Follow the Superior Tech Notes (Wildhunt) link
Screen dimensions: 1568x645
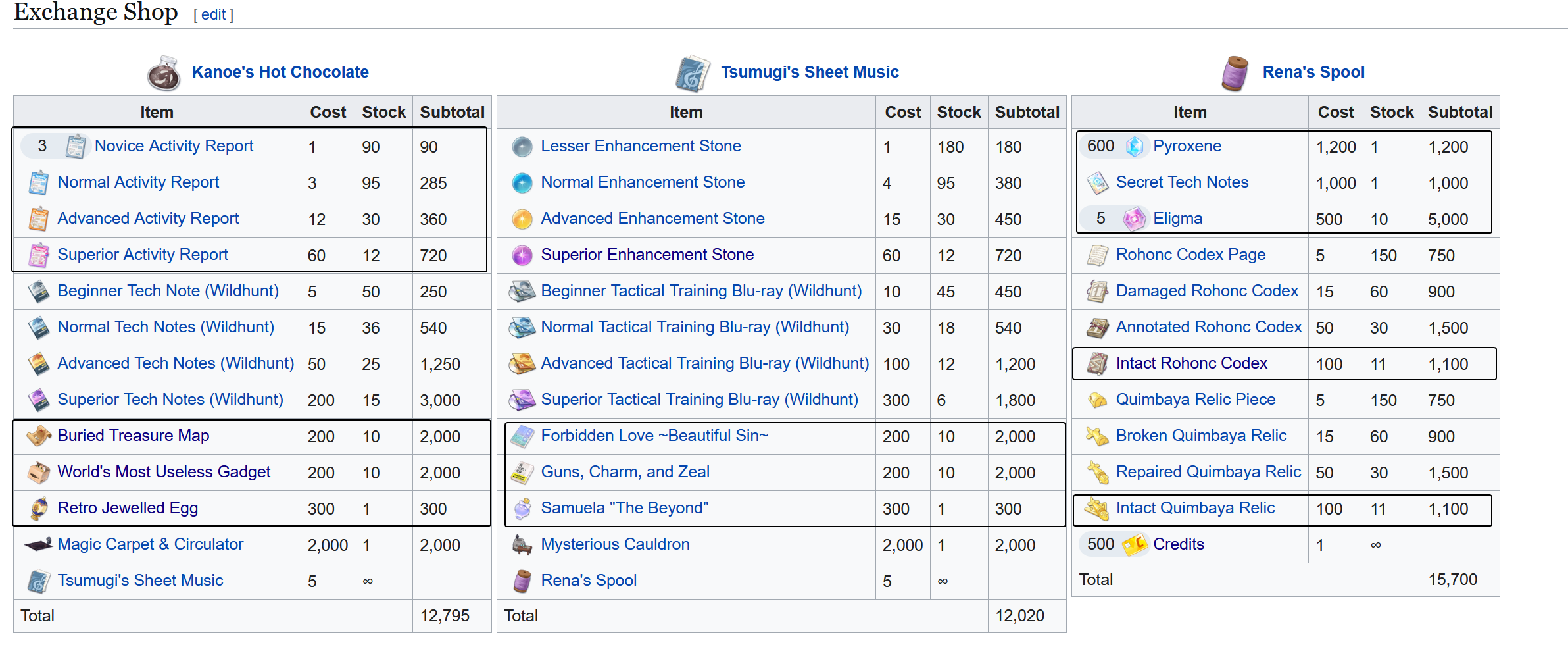coord(170,400)
